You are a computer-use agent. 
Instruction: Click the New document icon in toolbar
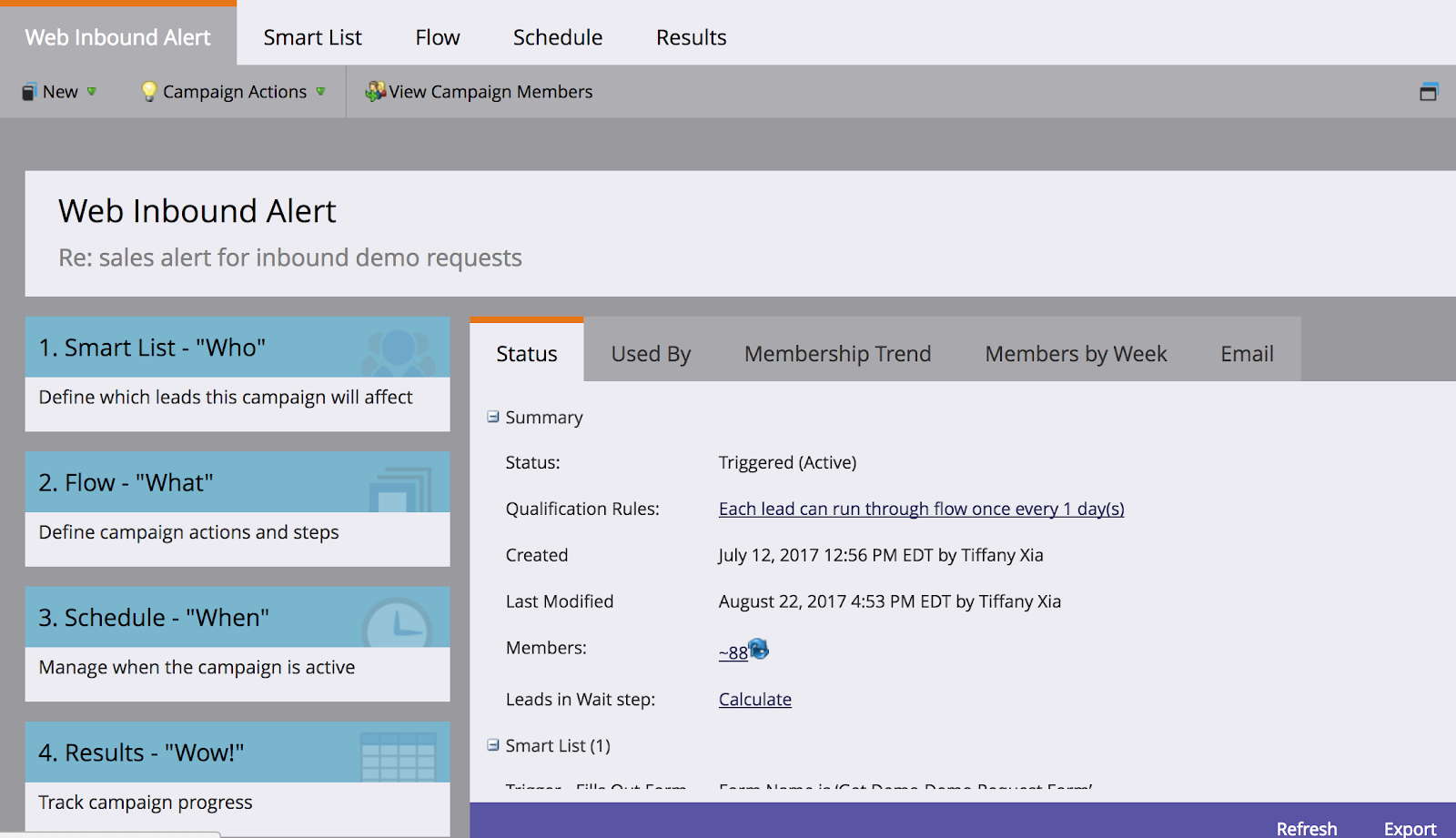(x=29, y=92)
